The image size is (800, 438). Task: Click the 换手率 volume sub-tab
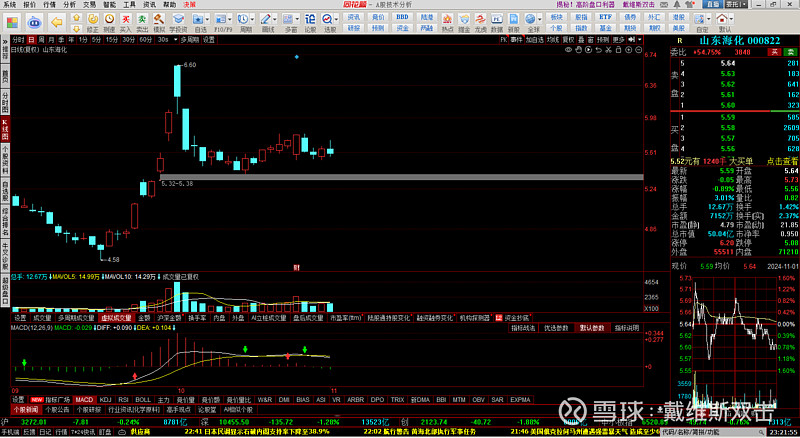(197, 318)
